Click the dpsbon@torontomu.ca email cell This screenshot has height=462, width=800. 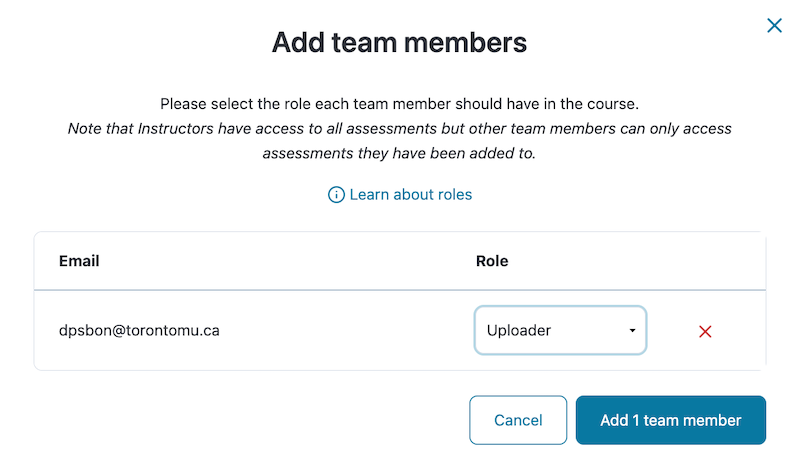point(139,330)
